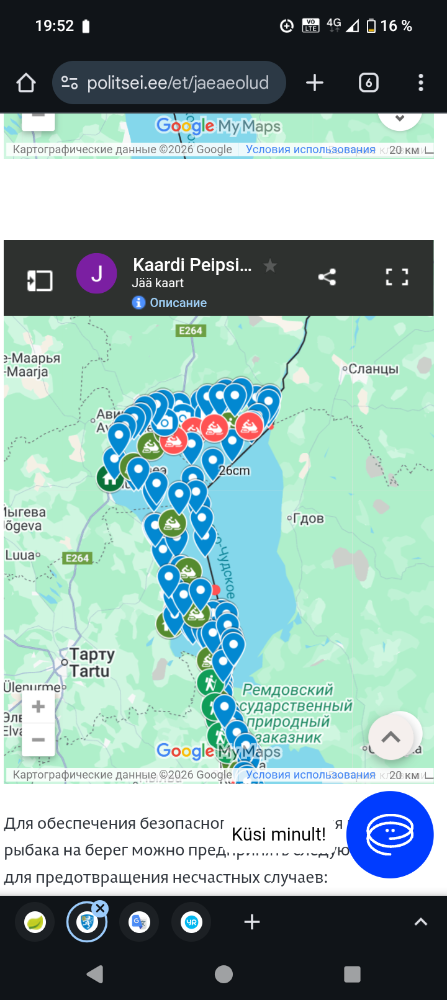The width and height of the screenshot is (447, 1000).
Task: Open map in fullscreen view
Action: coord(397,277)
